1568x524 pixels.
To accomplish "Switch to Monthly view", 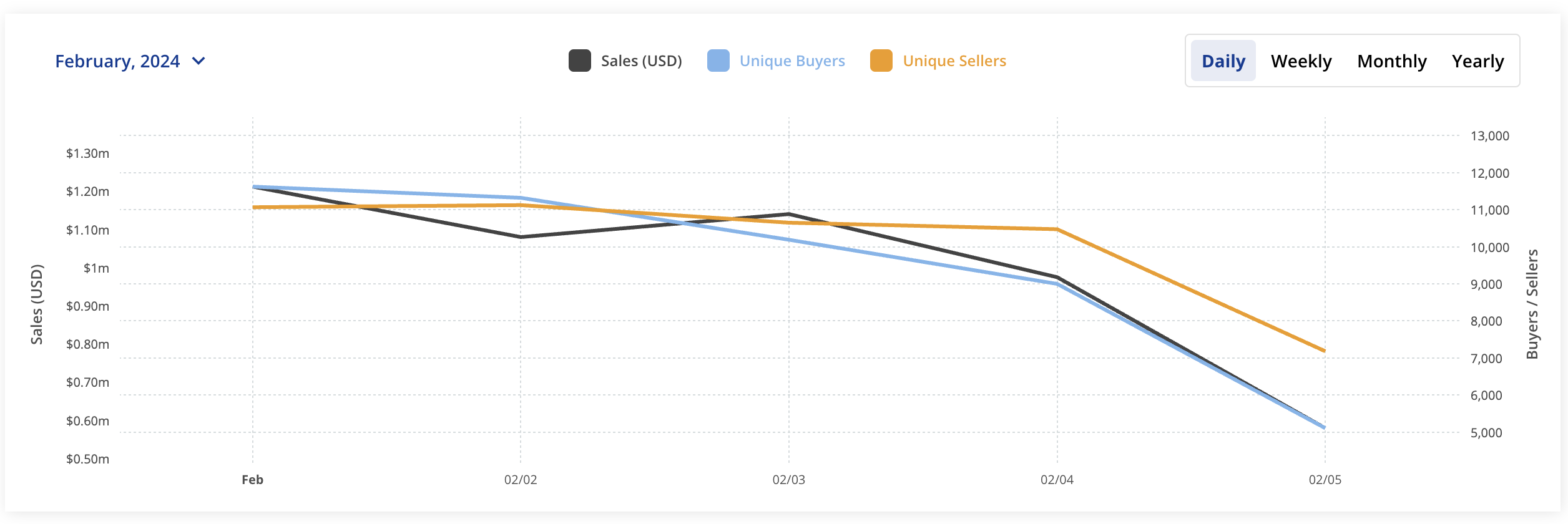I will (1392, 61).
